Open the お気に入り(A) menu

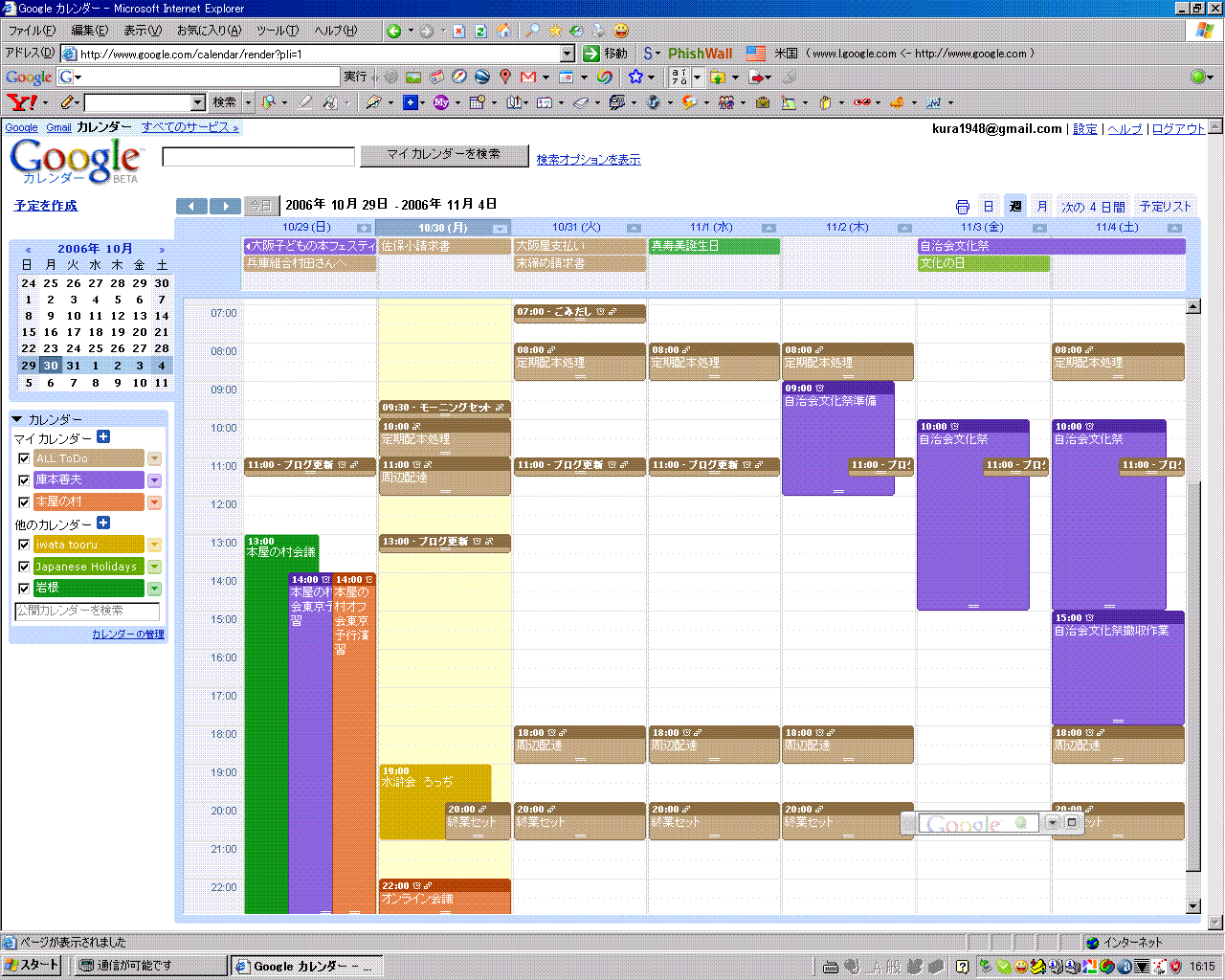point(209,31)
